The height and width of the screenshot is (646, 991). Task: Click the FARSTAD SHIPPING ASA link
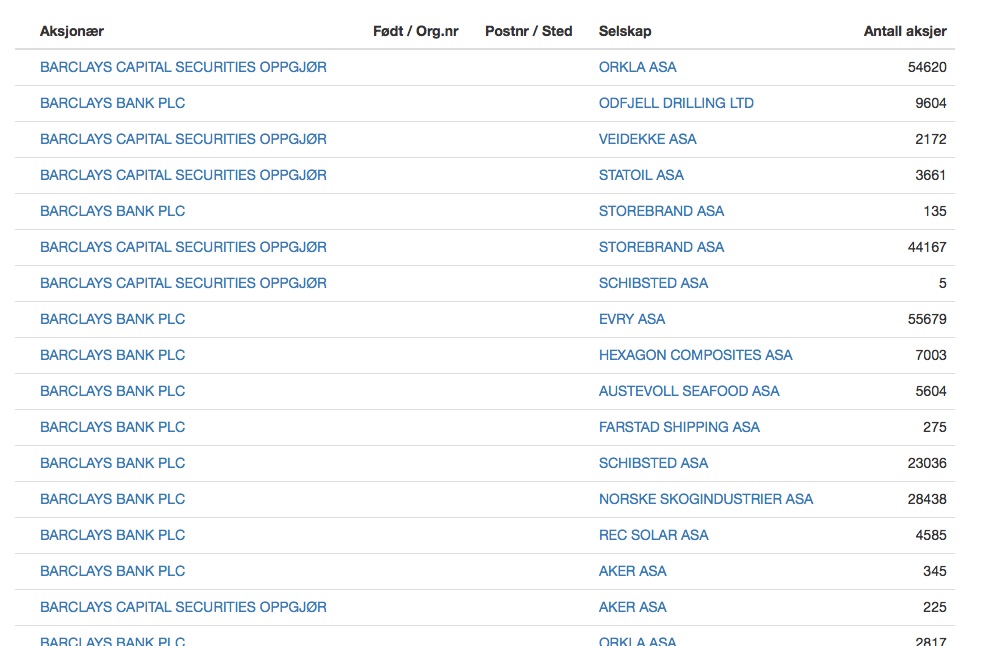click(x=679, y=427)
